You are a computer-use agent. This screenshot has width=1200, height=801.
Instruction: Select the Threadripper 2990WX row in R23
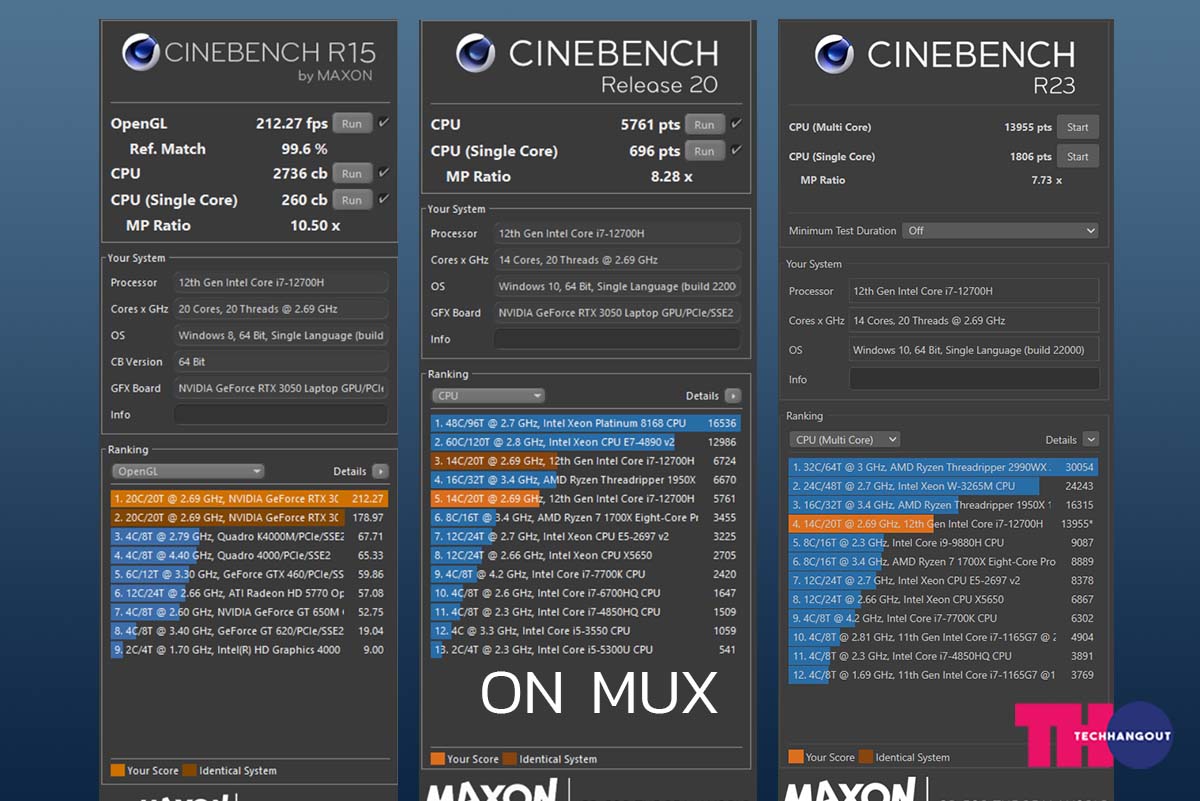pos(943,467)
